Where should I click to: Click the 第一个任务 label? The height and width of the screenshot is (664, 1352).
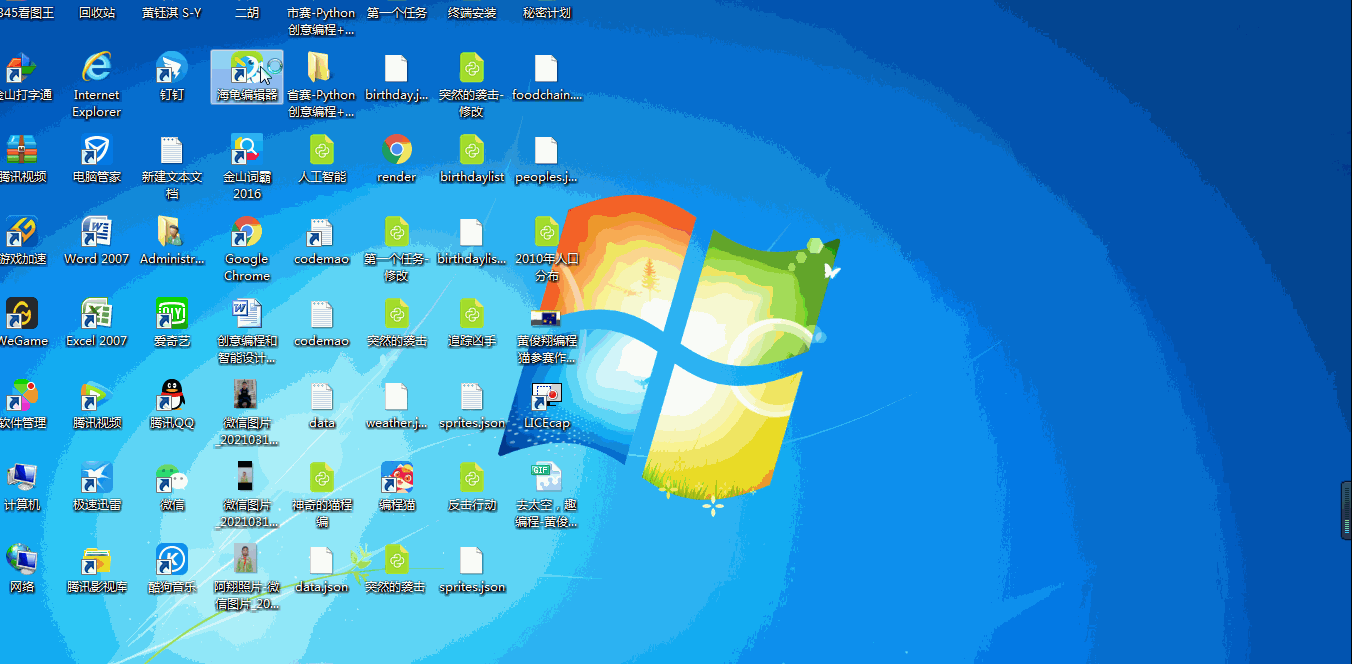pyautogui.click(x=396, y=13)
